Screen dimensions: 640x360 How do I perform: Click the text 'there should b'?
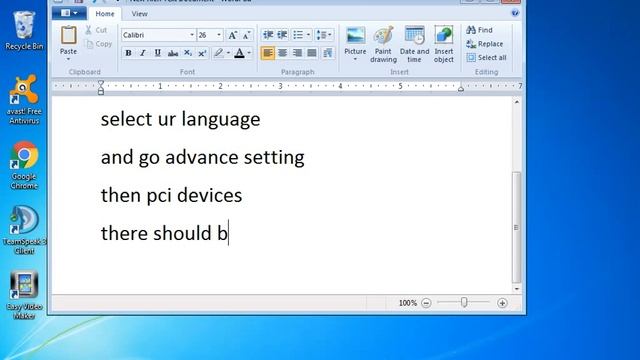(x=164, y=233)
